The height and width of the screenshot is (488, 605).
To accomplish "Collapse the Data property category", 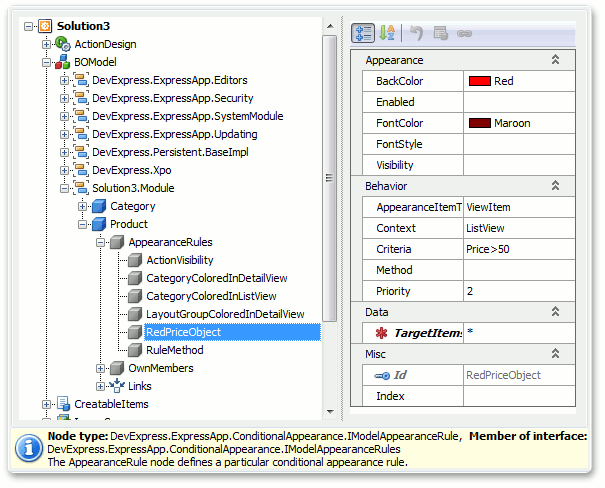I will [x=555, y=311].
